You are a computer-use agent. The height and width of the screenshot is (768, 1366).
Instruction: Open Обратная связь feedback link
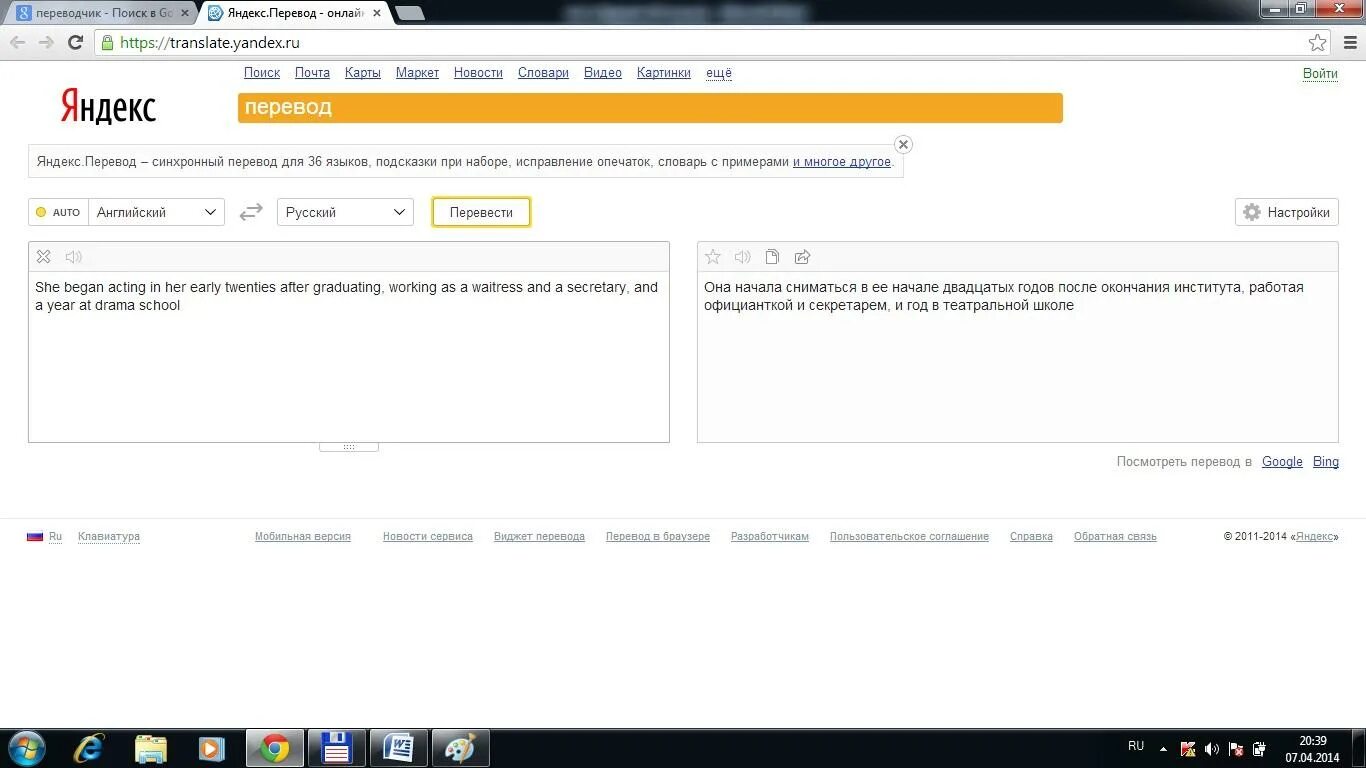coord(1115,537)
